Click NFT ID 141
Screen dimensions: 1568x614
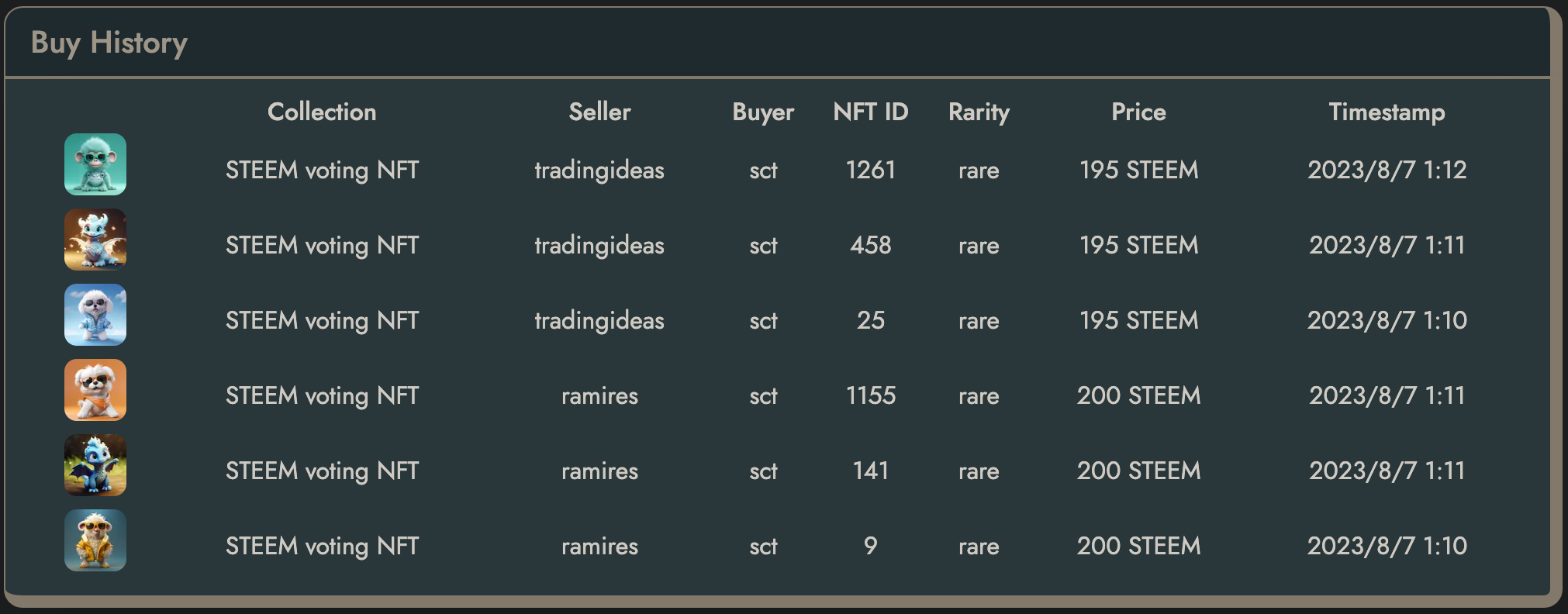[870, 471]
